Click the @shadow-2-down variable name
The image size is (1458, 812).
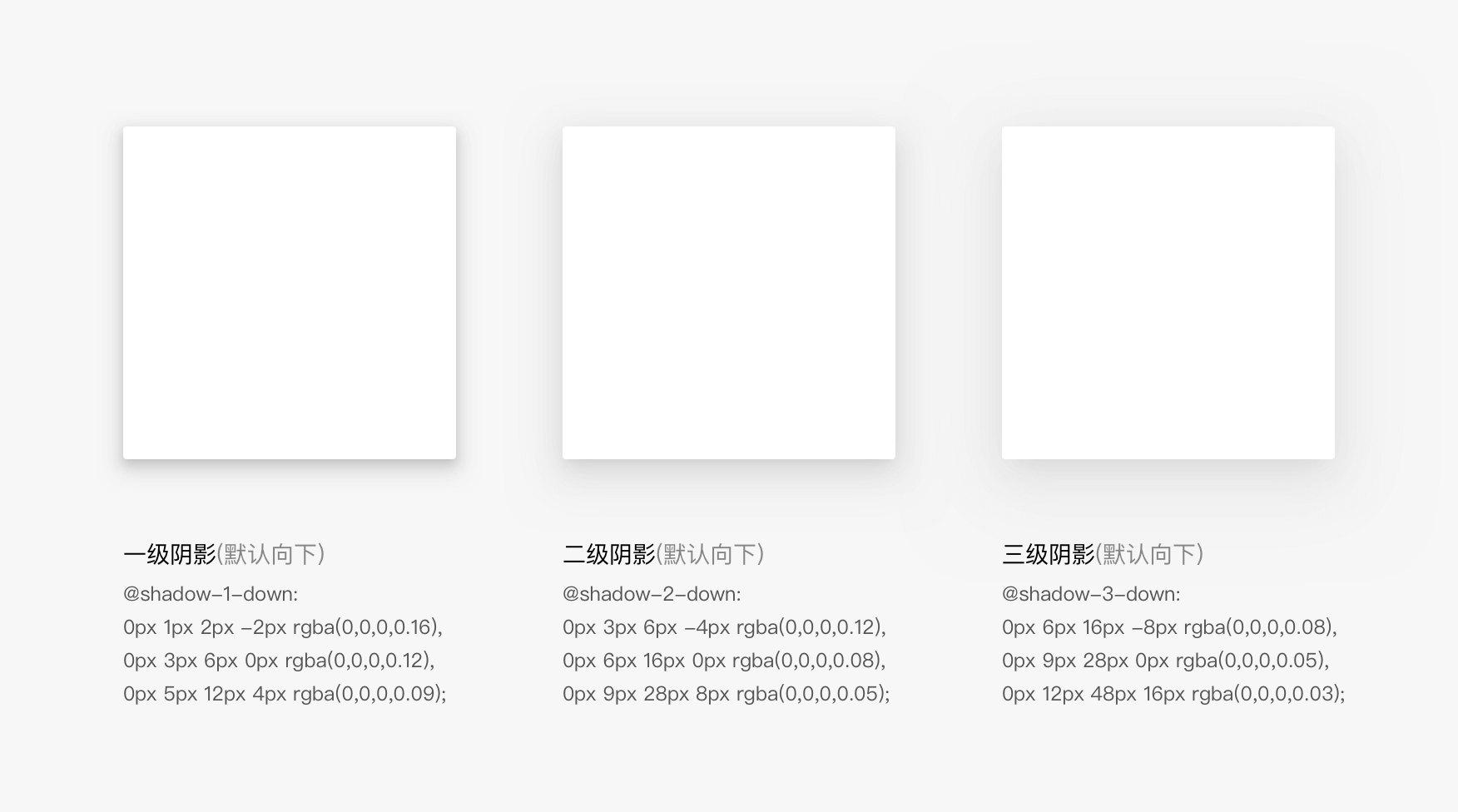coord(652,594)
